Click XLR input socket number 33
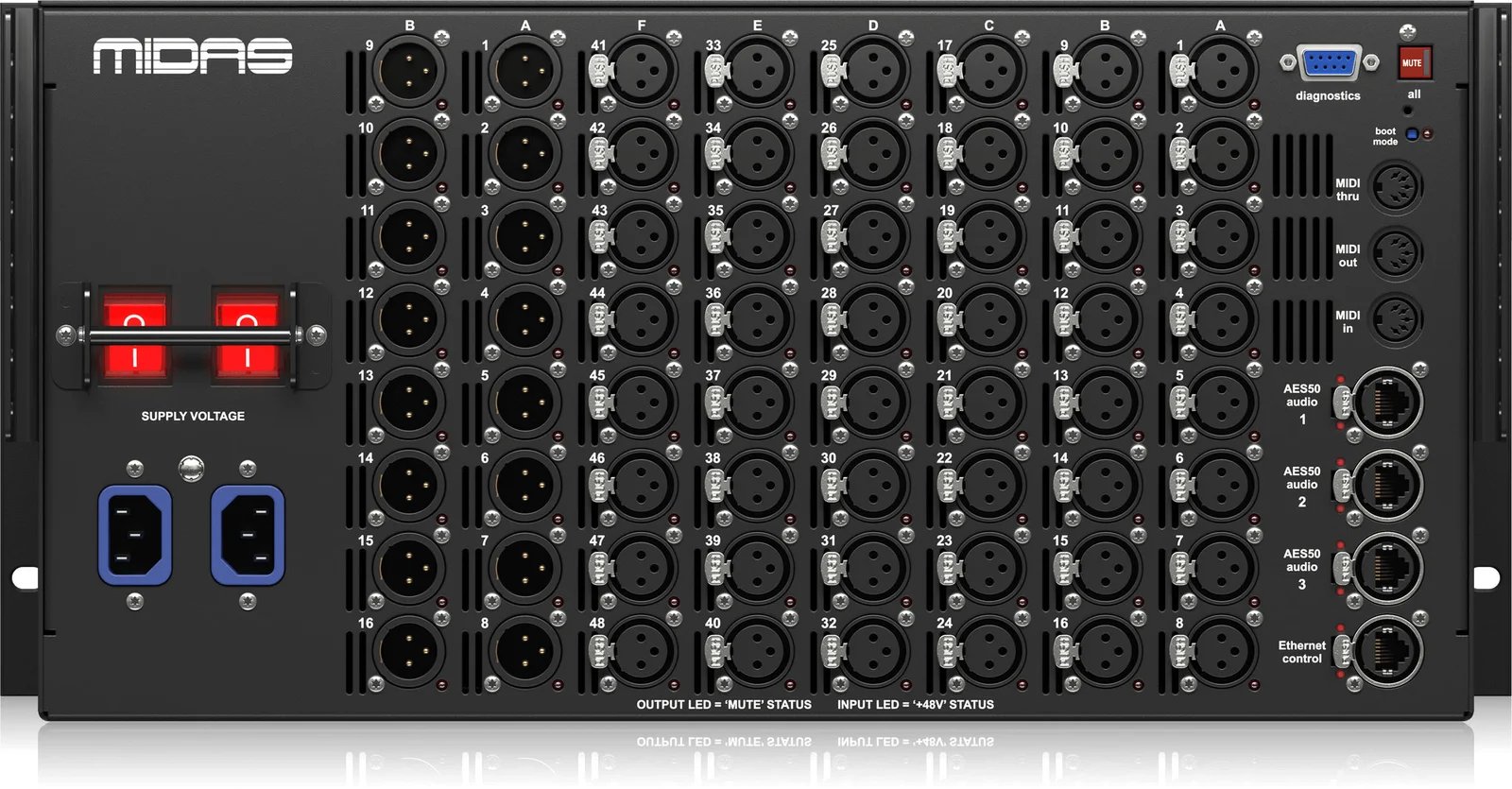This screenshot has width=1512, height=789. click(758, 71)
